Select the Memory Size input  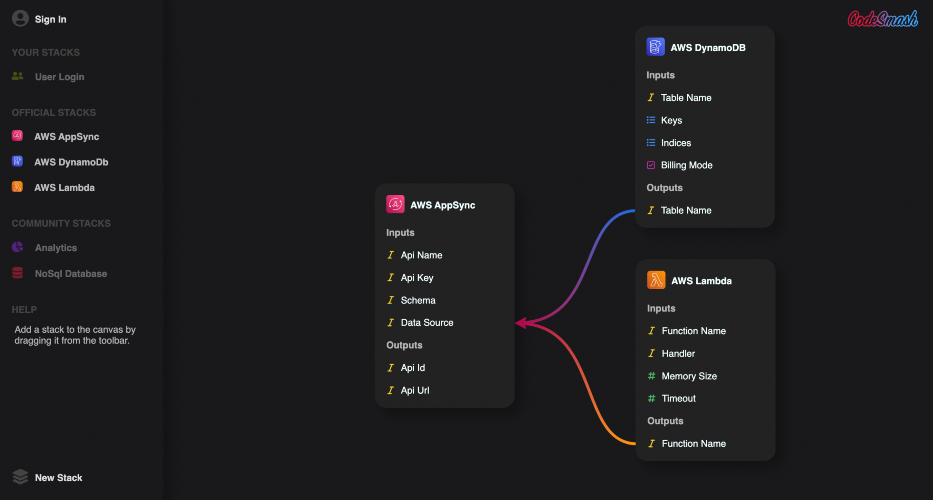pos(689,376)
